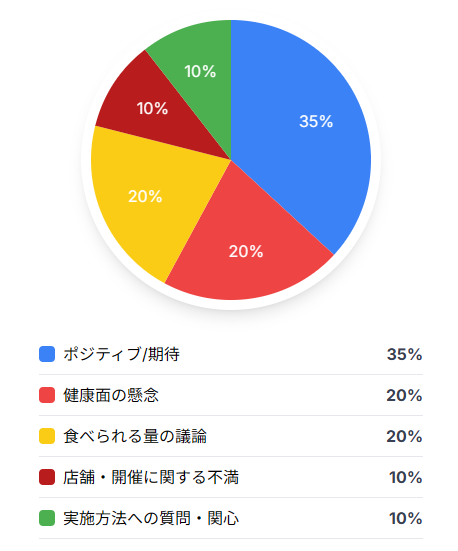Click the yellow swatch beside 食べられる量の議論
This screenshot has height=551, width=458.
click(47, 436)
